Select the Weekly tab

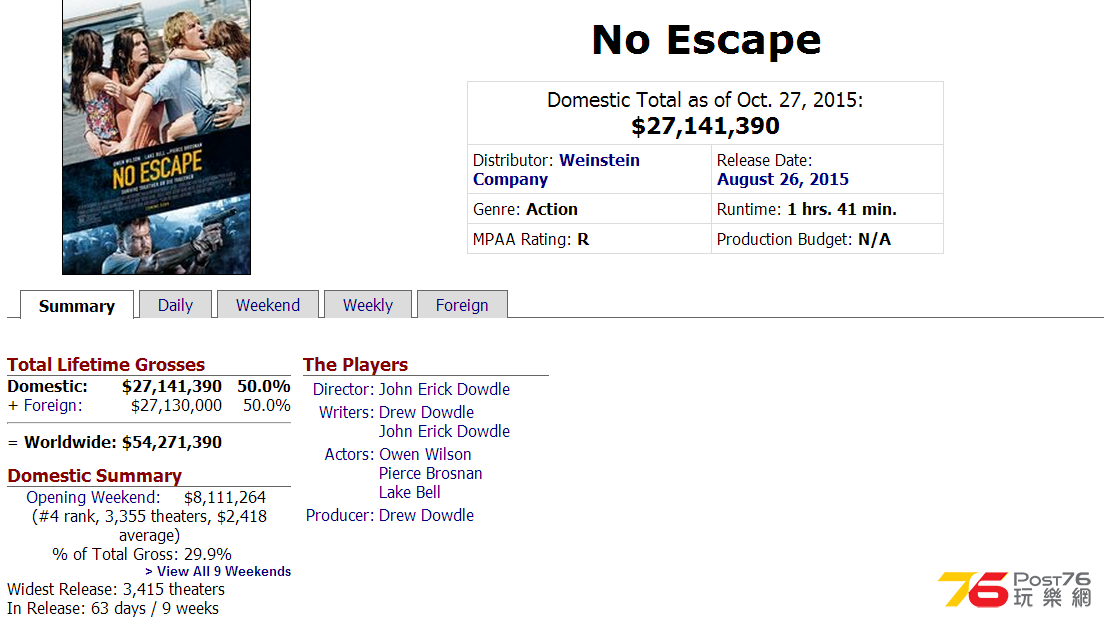coord(367,305)
